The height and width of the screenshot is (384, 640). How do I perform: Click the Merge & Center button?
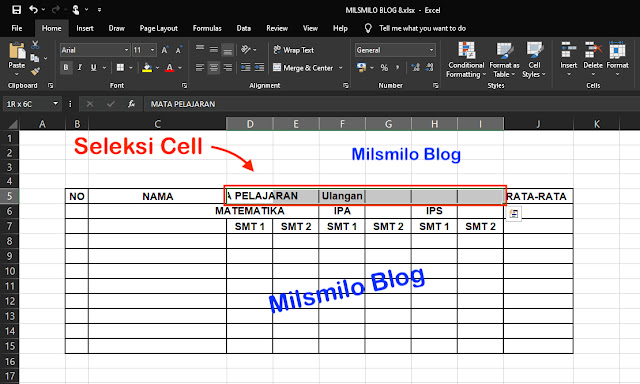point(303,68)
